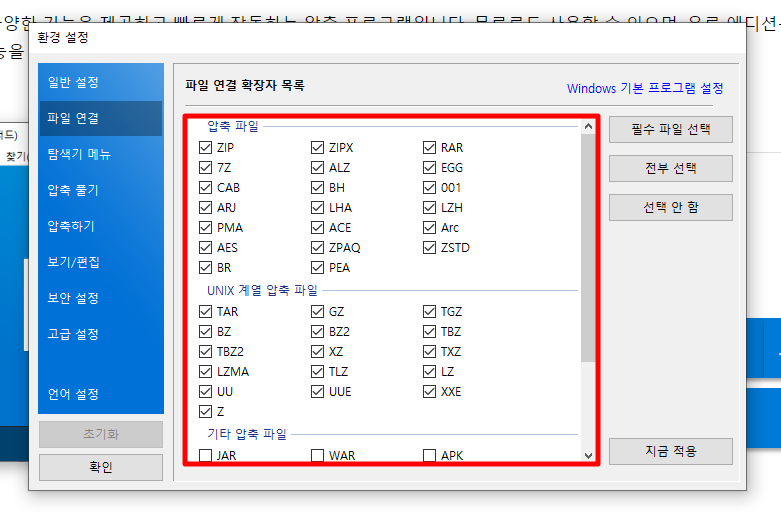Click 필수 파일 선택 button

(670, 130)
